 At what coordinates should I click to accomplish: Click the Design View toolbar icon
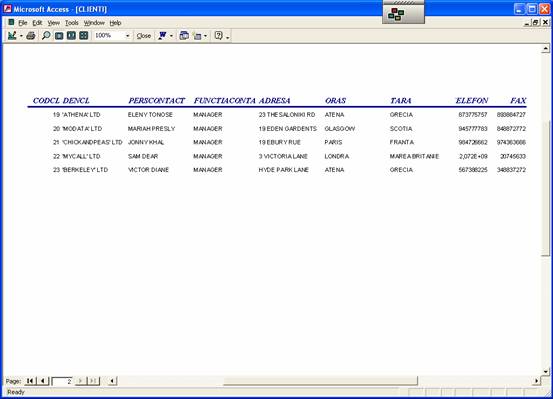click(12, 35)
